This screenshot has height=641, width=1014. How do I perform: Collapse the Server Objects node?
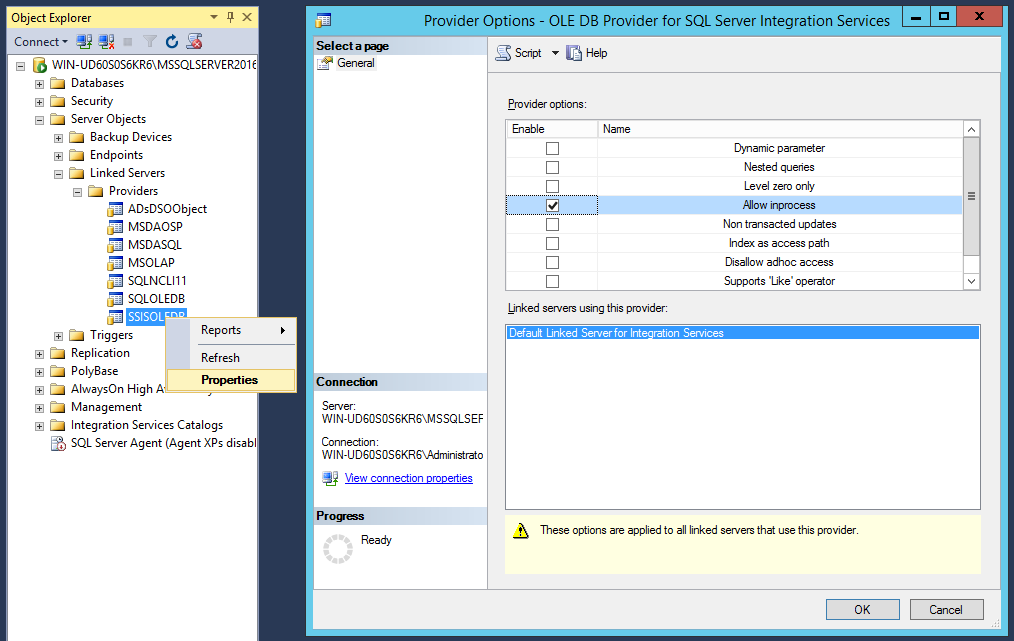coord(39,120)
